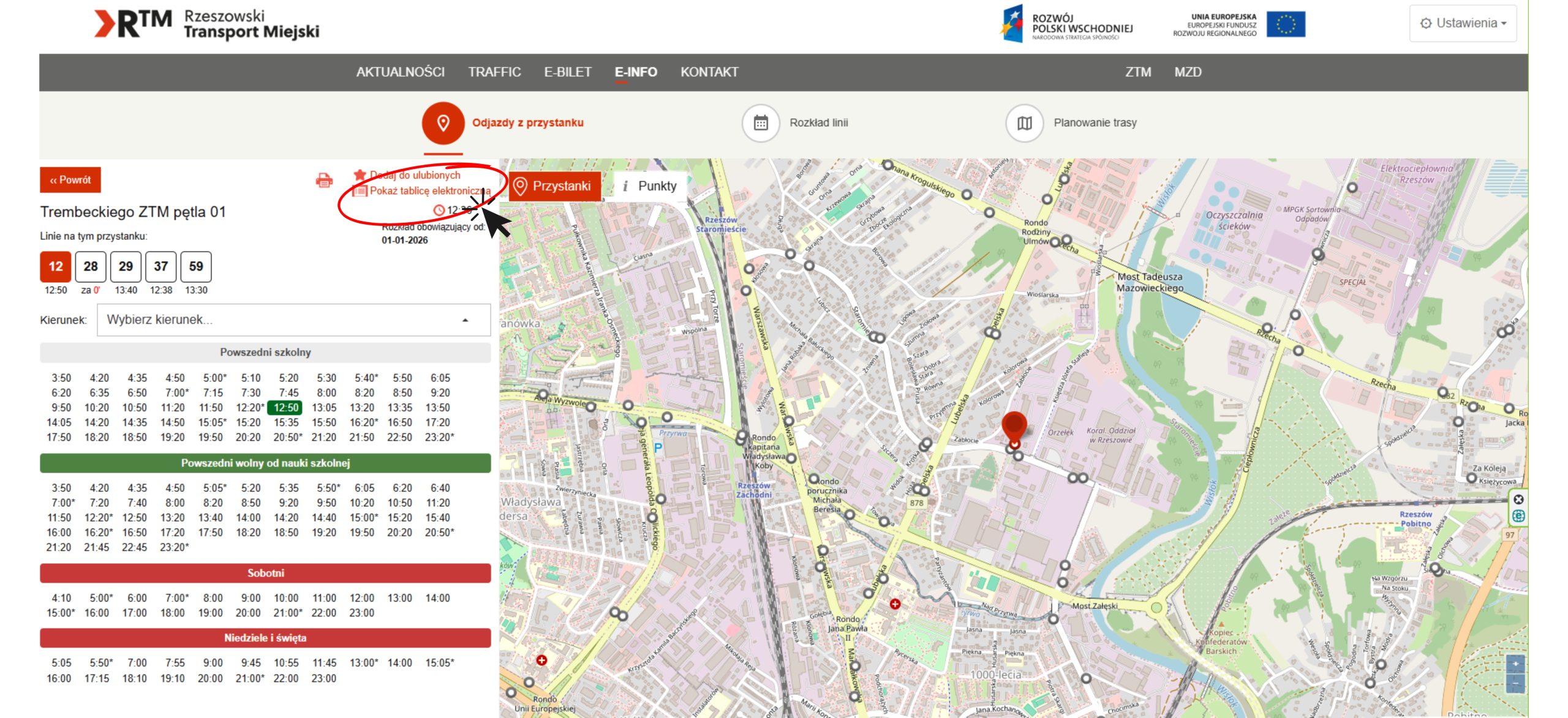Click Pokaż tablicę elektroniczną link
Screen dimensions: 1568x718
[429, 191]
